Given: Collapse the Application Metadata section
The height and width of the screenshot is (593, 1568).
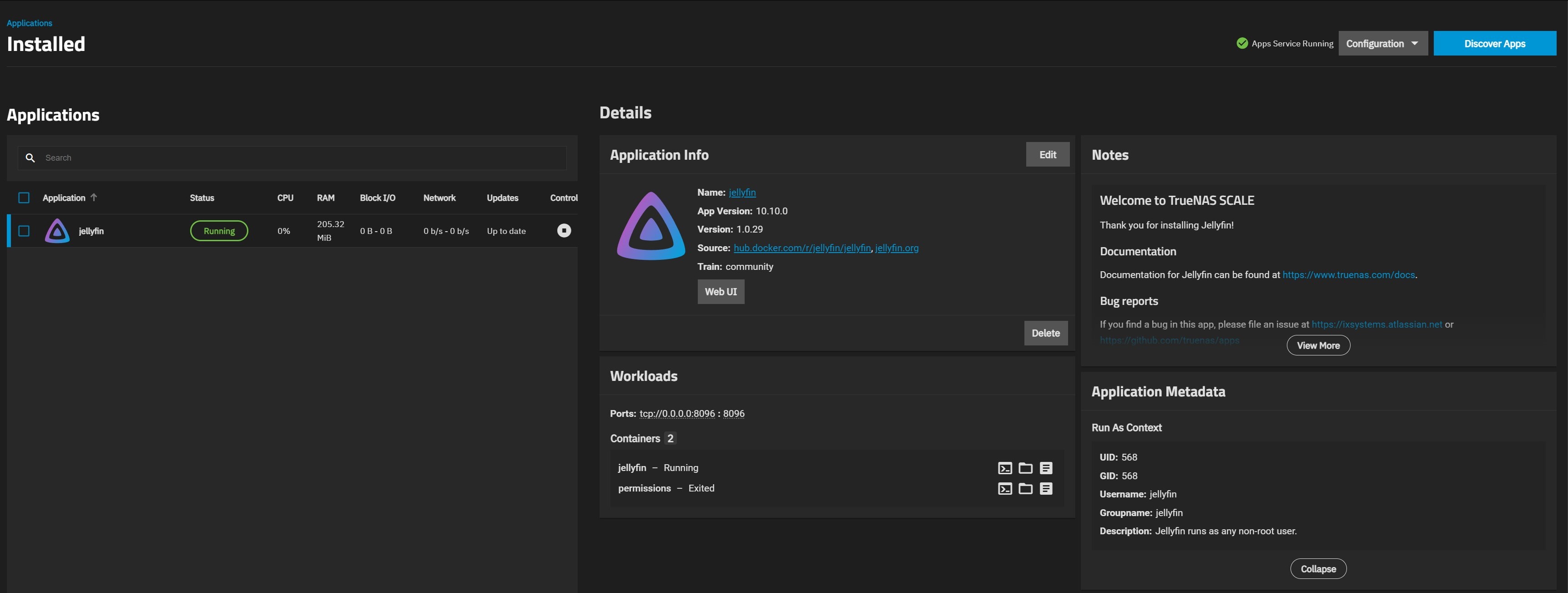Looking at the screenshot, I should point(1318,568).
